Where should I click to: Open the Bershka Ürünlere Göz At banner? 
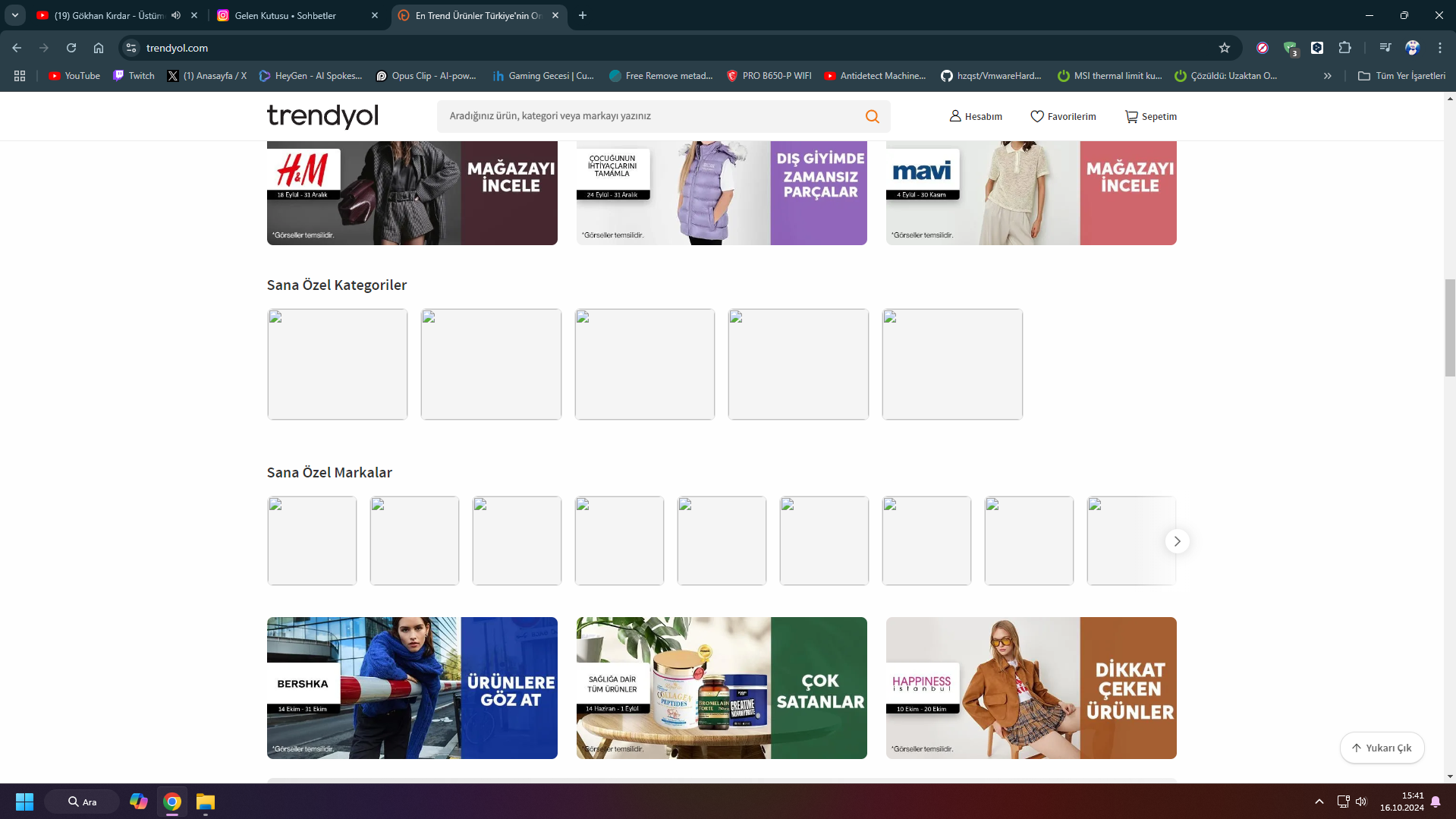tap(412, 688)
